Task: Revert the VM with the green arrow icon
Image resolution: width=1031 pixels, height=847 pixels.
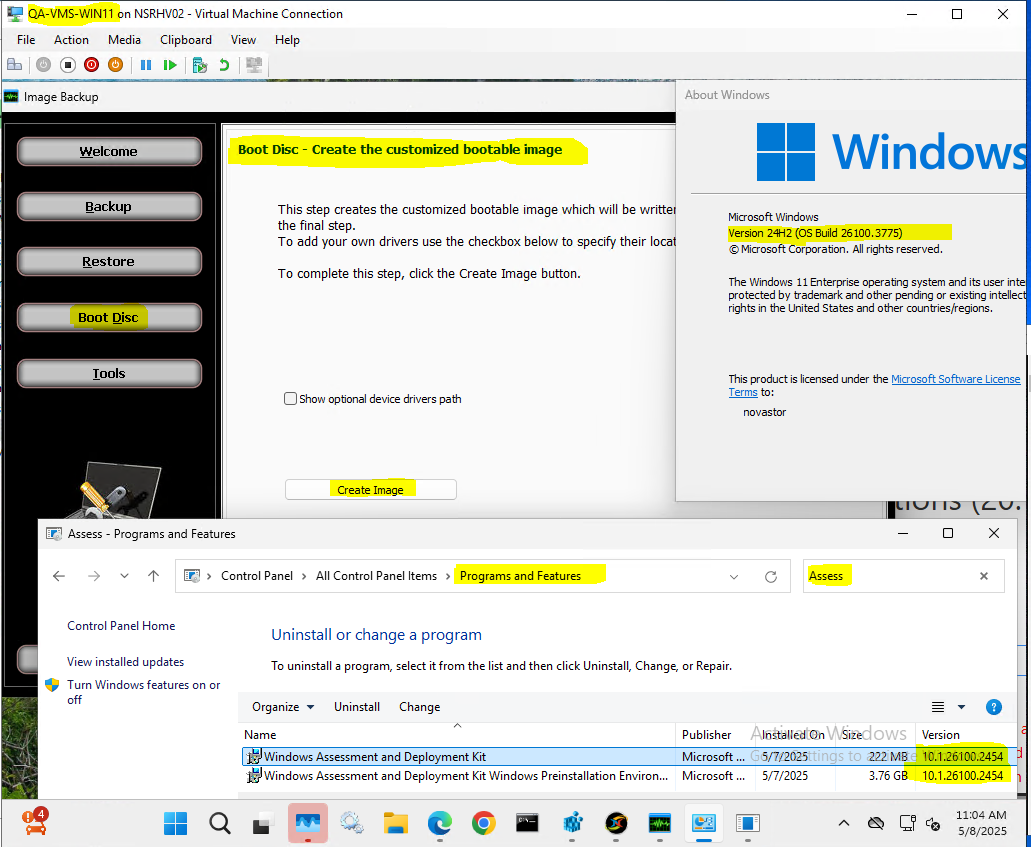Action: [x=224, y=64]
